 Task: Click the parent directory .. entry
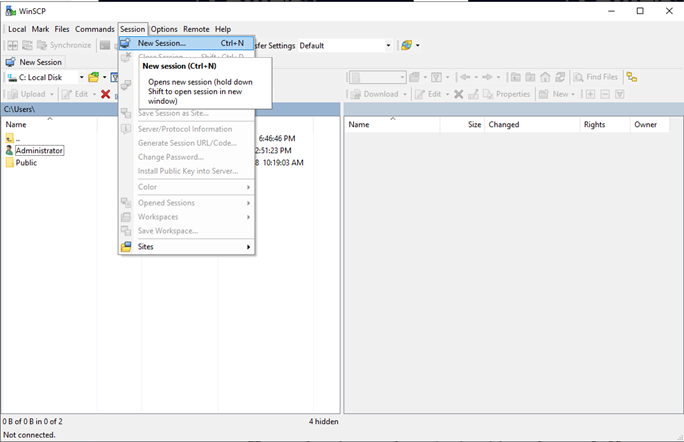[13, 139]
